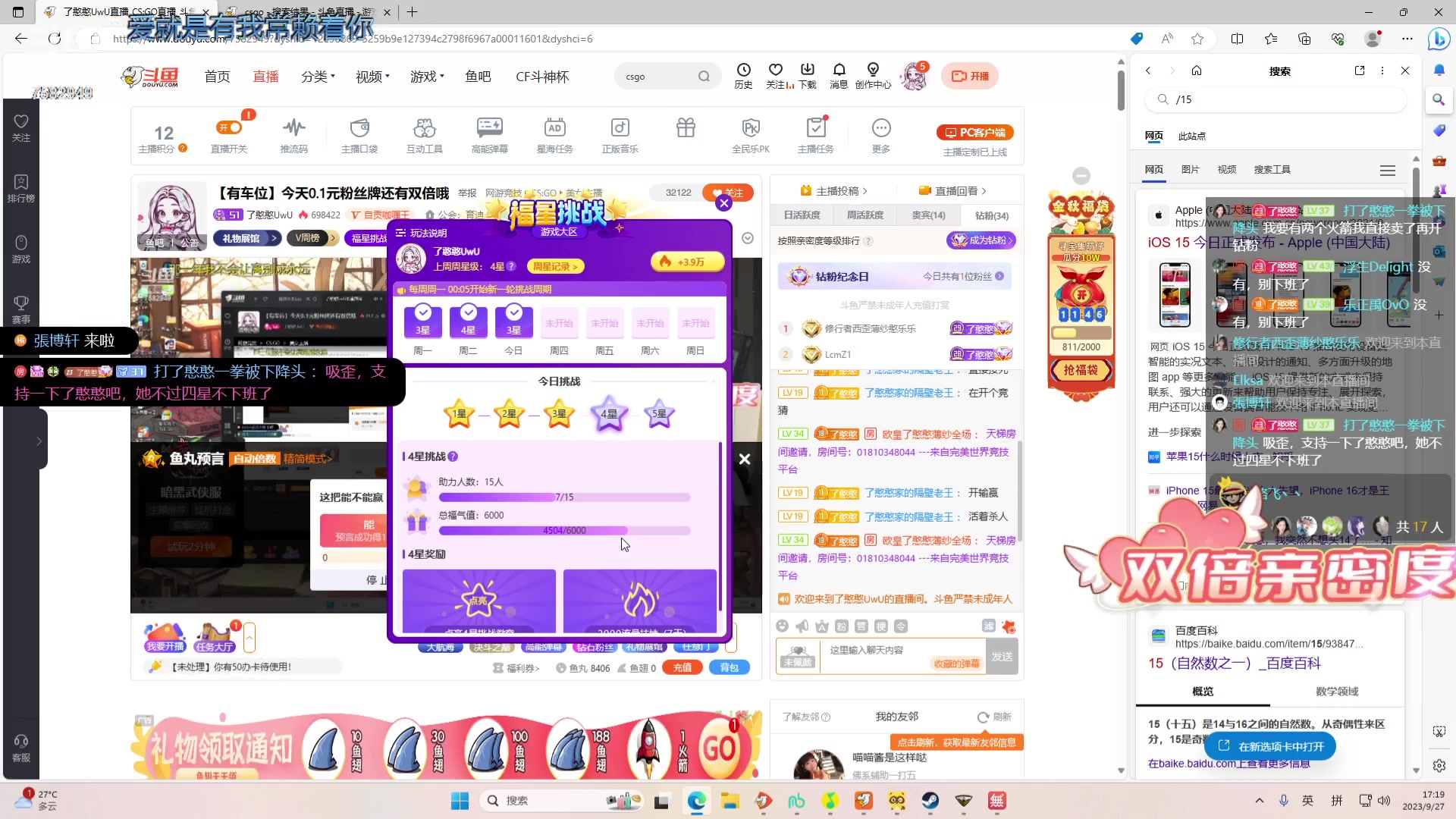
Task: Open the 消息 bell notifications
Action: [x=839, y=75]
